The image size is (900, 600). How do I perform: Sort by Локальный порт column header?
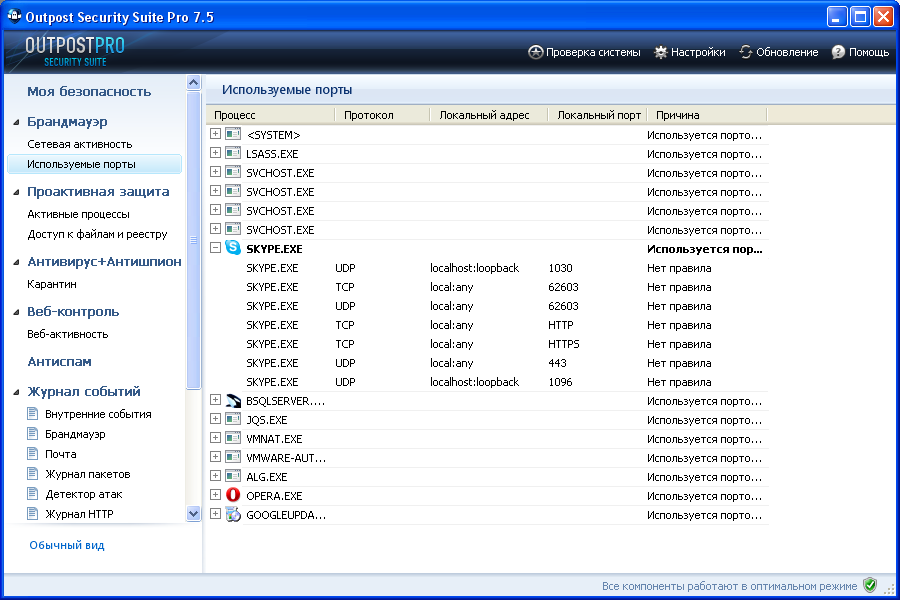coord(598,115)
